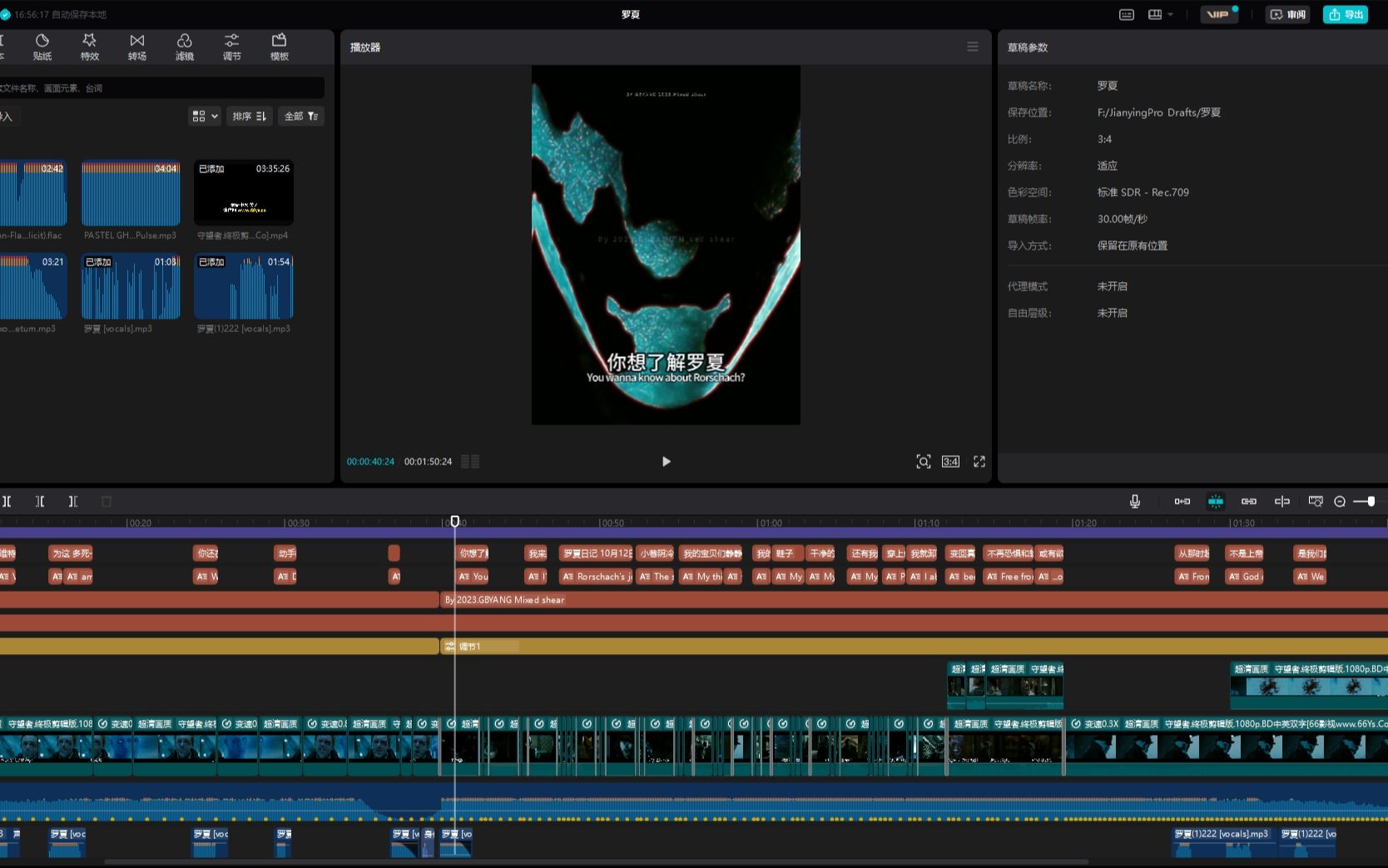Select the 我的宝贝们静静 subtitle clip
The width and height of the screenshot is (1388, 868).
click(711, 553)
